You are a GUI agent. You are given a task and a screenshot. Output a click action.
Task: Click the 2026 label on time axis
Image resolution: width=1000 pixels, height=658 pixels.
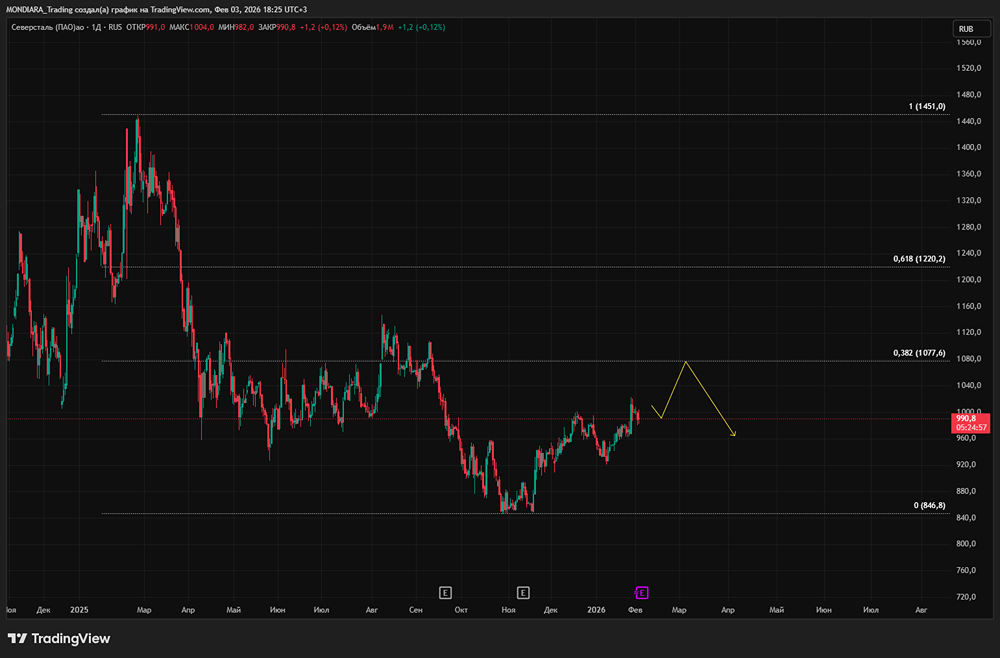pyautogui.click(x=596, y=609)
